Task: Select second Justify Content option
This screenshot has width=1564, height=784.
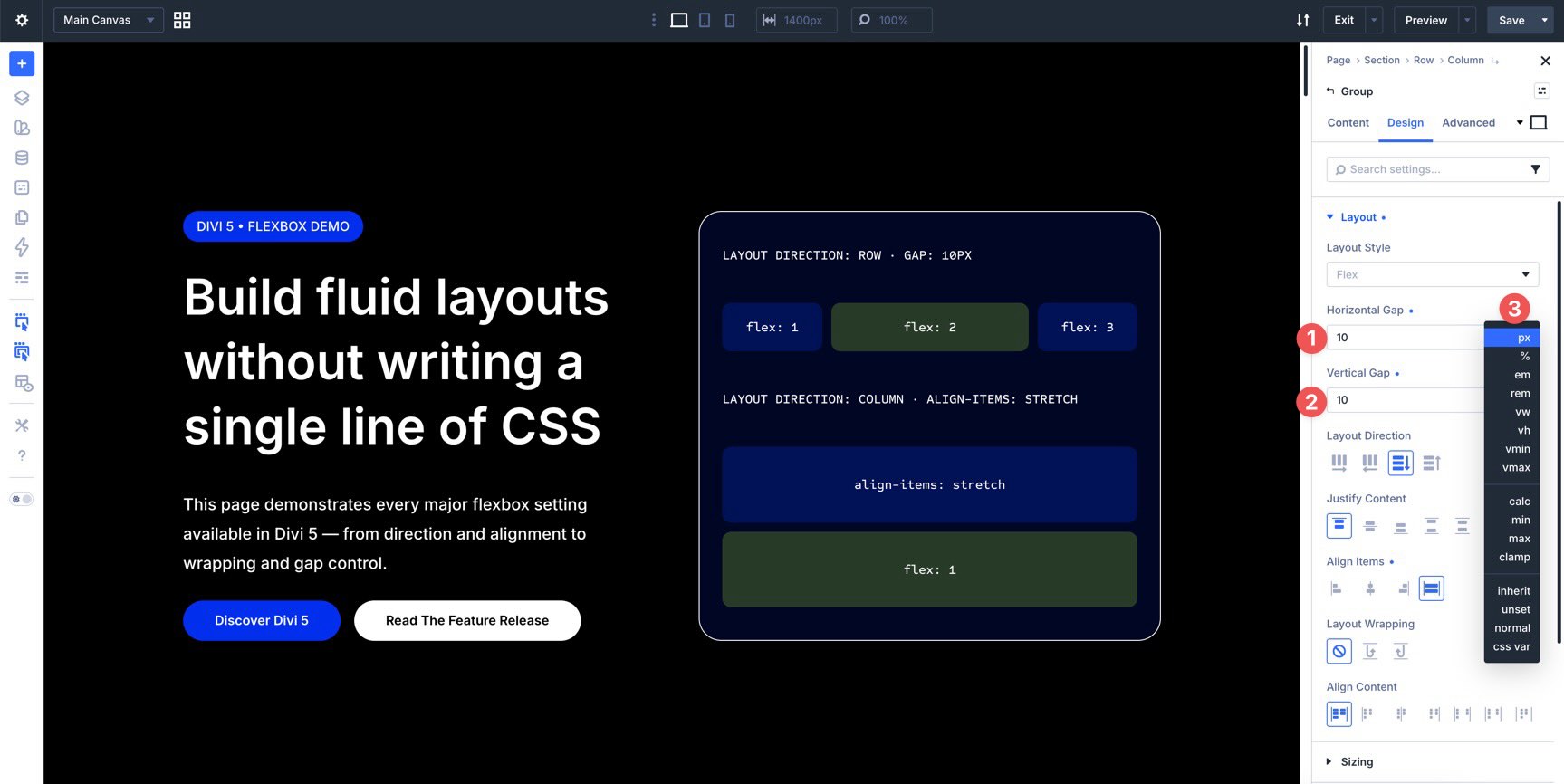Action: tap(1370, 526)
